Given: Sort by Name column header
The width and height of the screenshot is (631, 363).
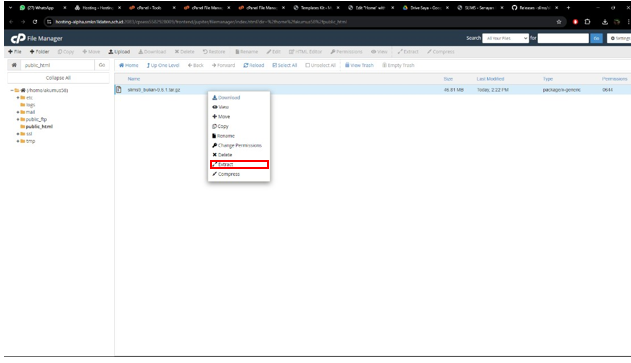Looking at the screenshot, I should pos(134,79).
